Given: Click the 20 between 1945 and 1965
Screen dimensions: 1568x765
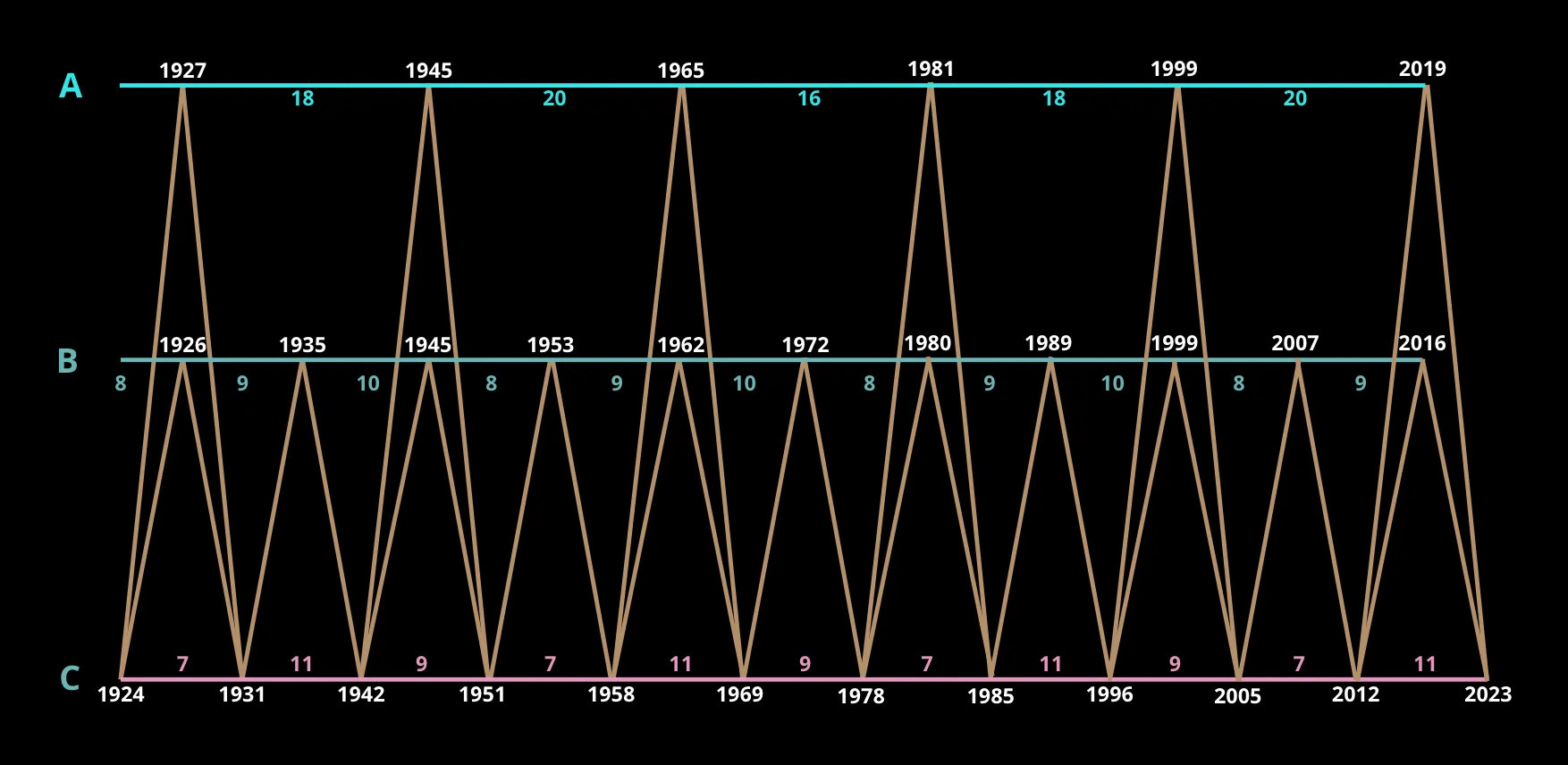Looking at the screenshot, I should pos(554,99).
